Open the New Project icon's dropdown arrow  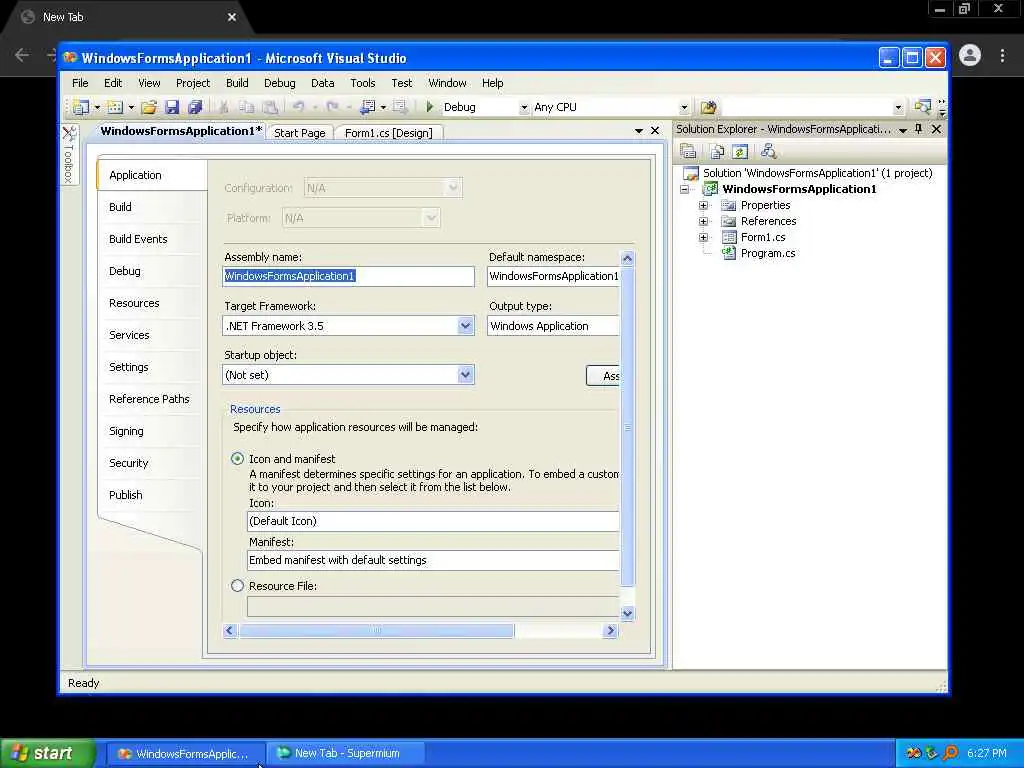click(97, 107)
